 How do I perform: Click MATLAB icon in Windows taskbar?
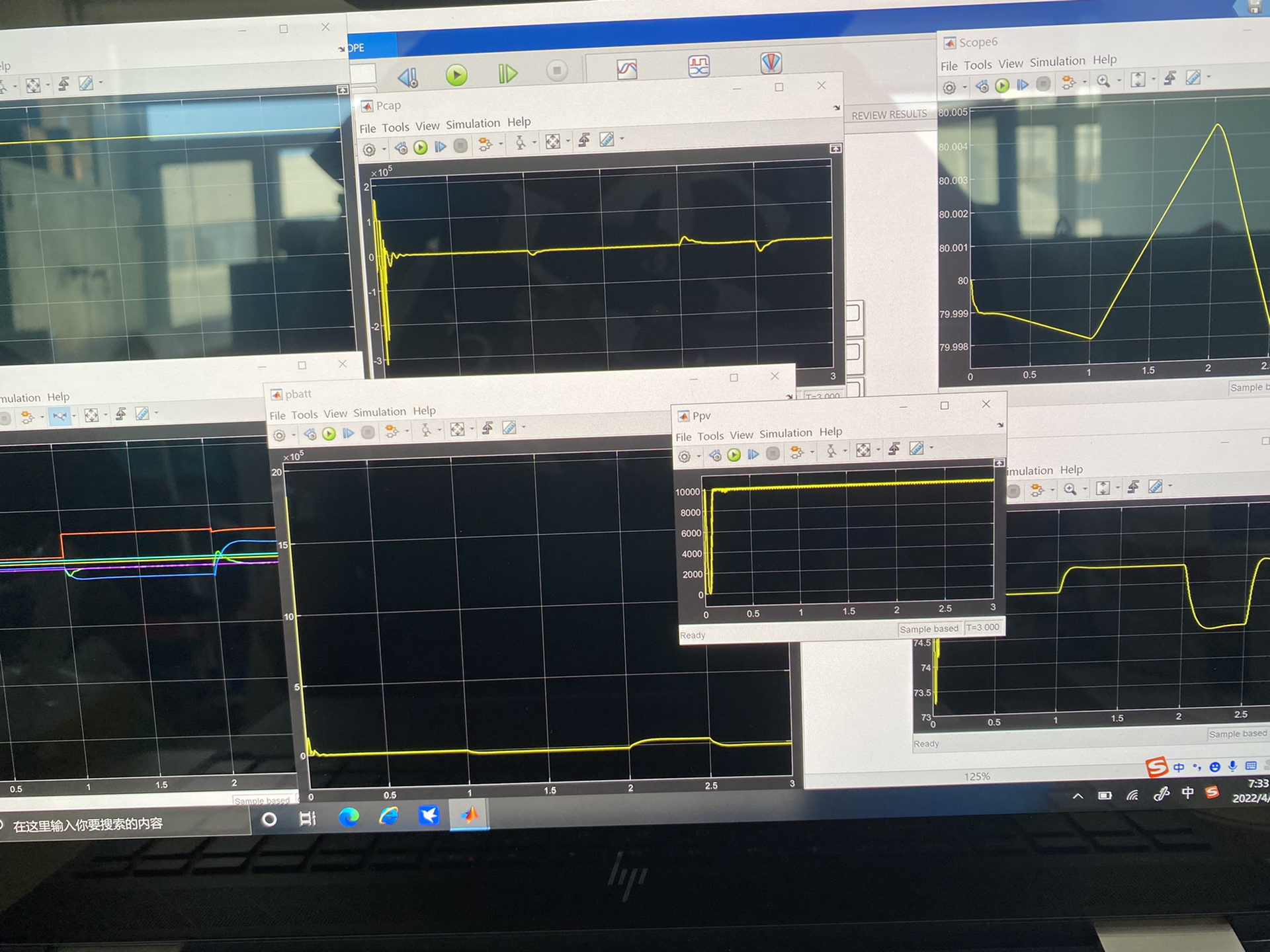470,815
